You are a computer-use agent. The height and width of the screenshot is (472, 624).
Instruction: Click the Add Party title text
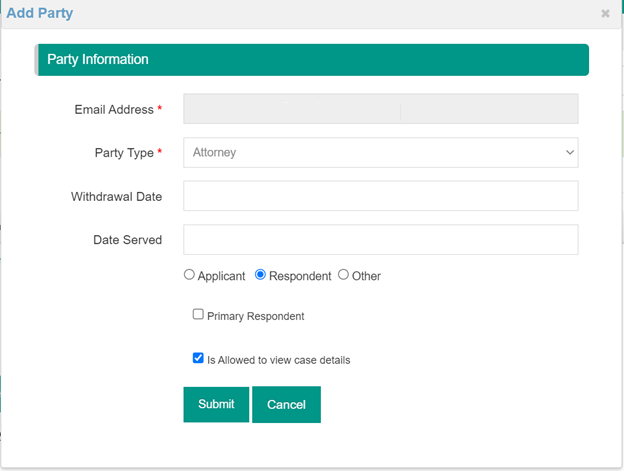click(x=40, y=13)
